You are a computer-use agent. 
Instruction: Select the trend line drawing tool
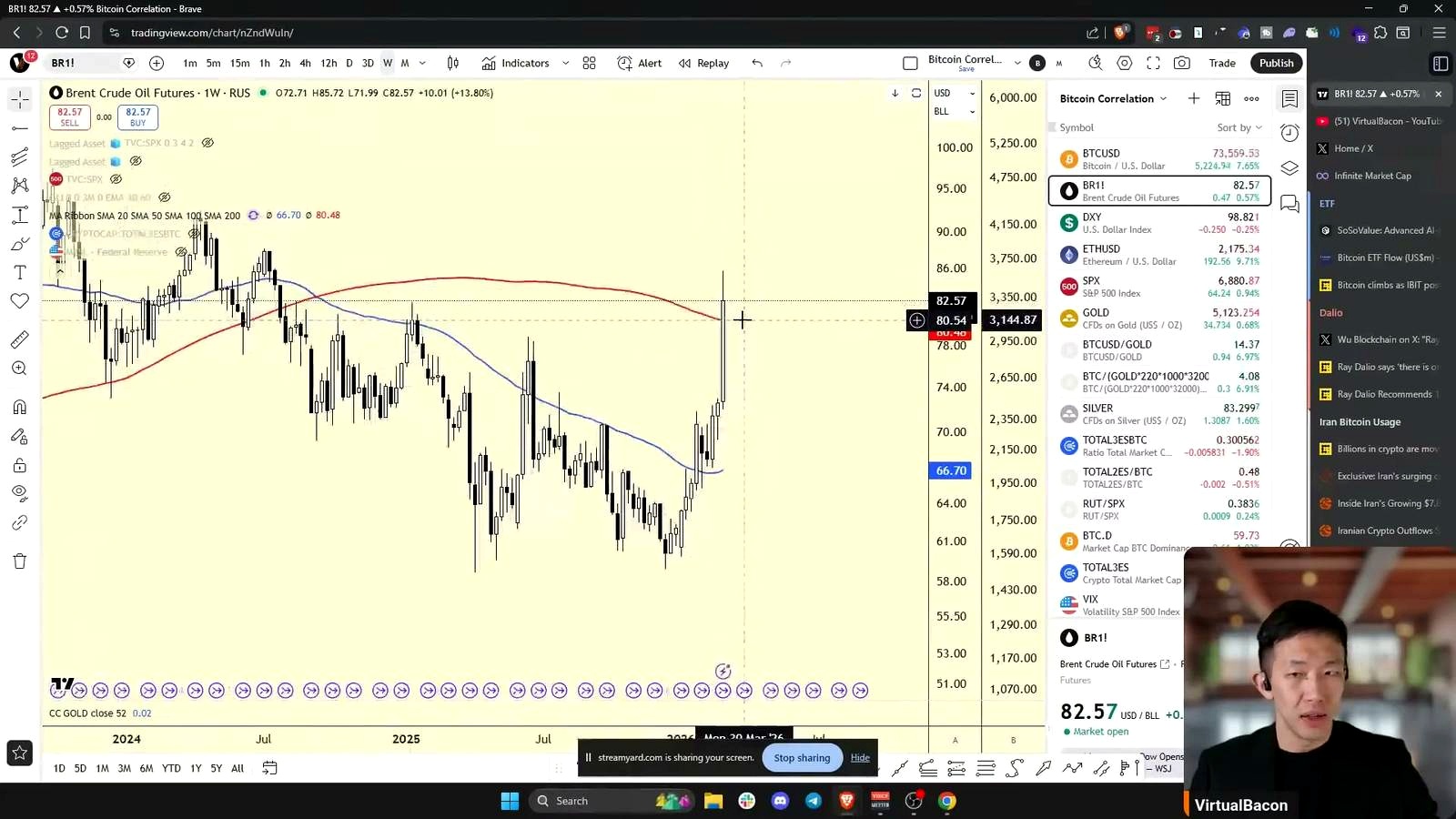tap(20, 128)
